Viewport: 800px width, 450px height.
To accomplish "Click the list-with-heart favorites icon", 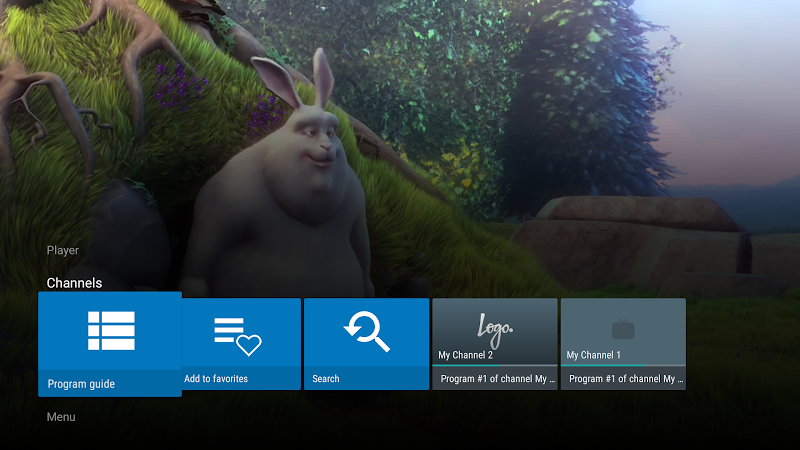I will 237,335.
